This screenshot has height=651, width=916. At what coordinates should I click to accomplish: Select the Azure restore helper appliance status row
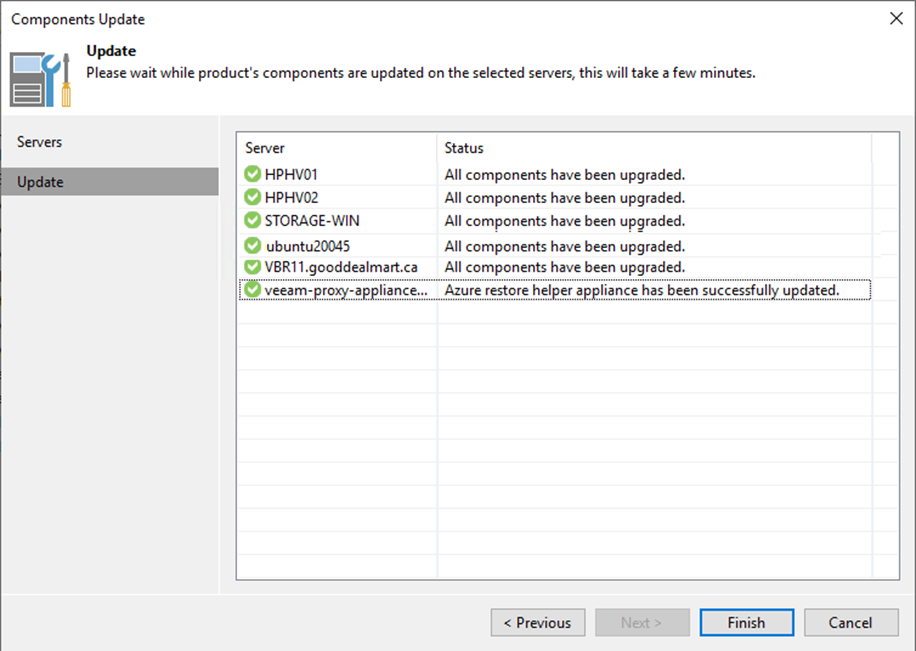tap(554, 290)
